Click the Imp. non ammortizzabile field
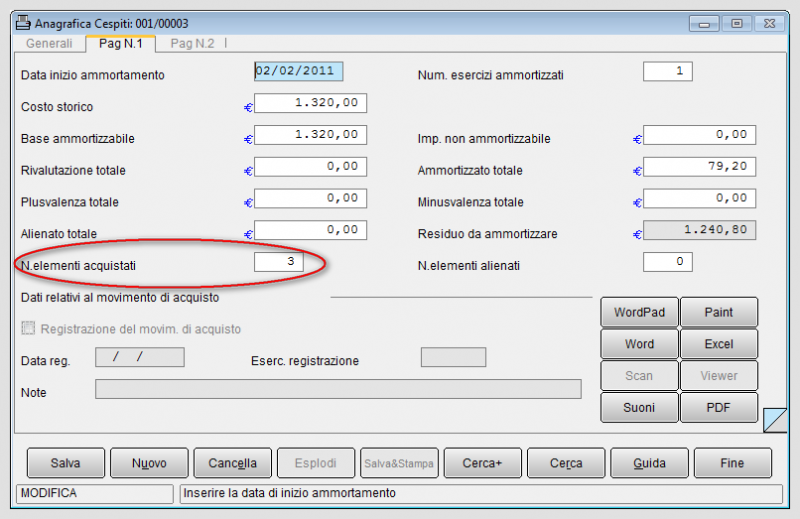 tap(699, 135)
